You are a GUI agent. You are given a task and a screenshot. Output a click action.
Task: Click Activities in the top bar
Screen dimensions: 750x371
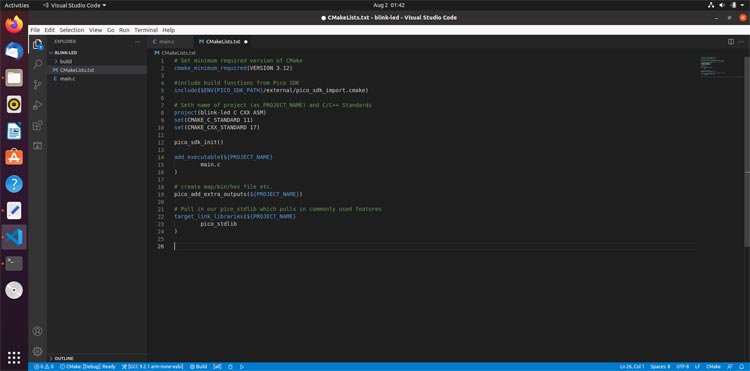(x=17, y=5)
